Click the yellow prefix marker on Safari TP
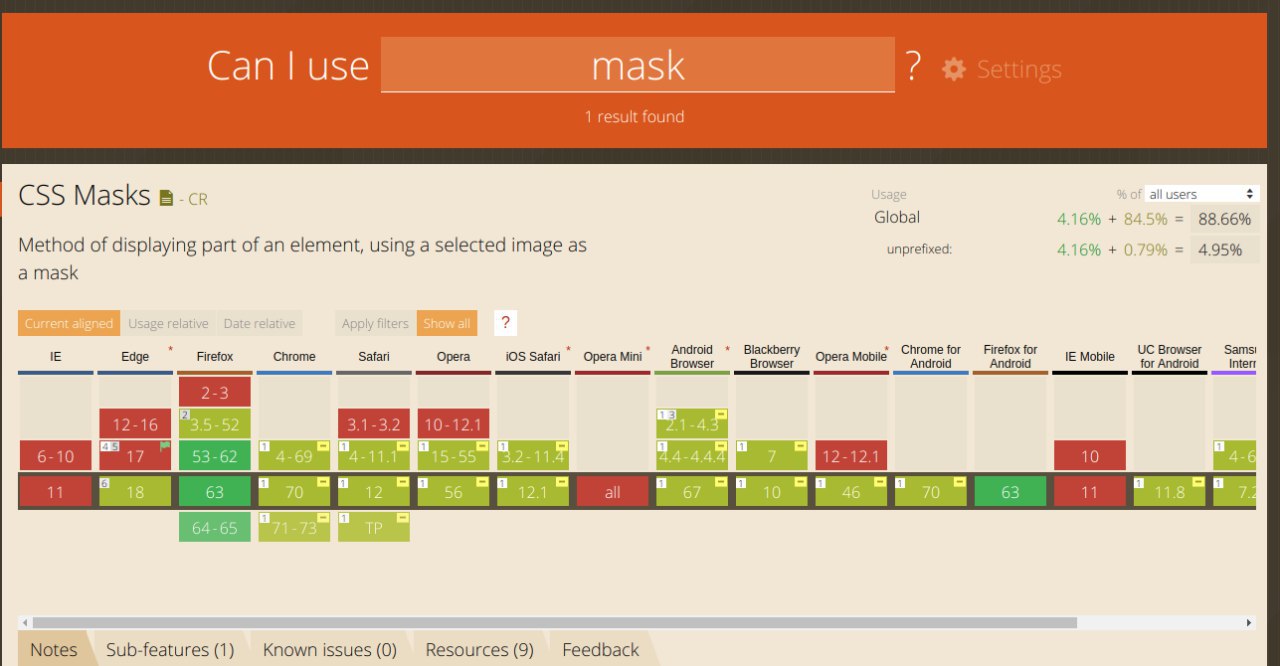This screenshot has width=1280, height=666. coord(403,517)
